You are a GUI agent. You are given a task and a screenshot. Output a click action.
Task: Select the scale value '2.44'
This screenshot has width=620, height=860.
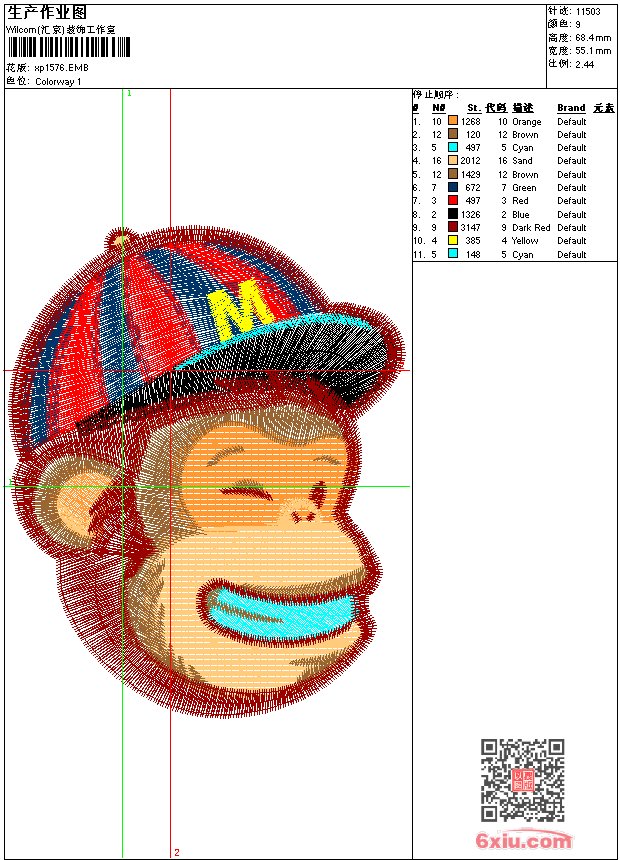585,64
